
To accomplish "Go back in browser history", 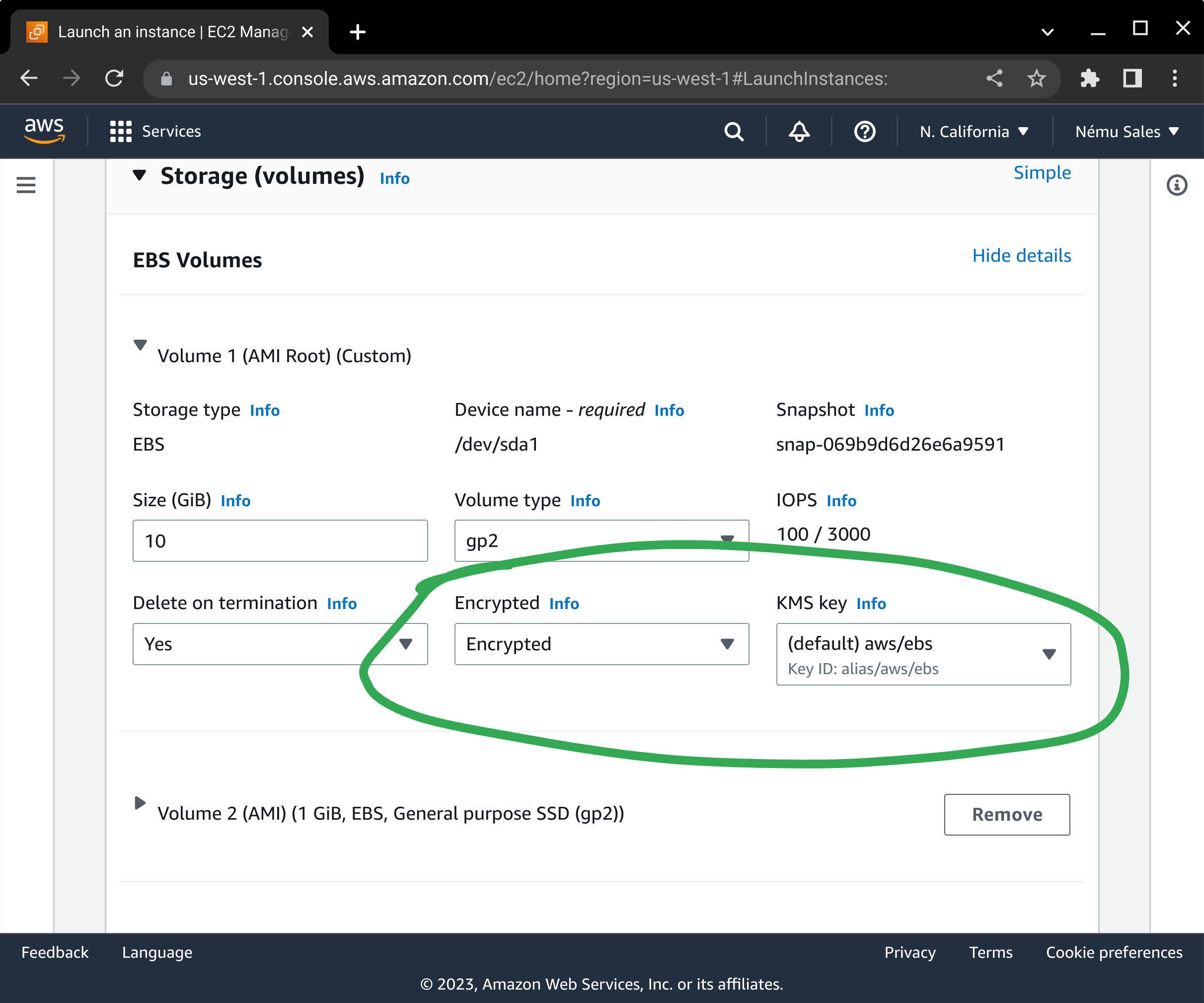I will 29,78.
